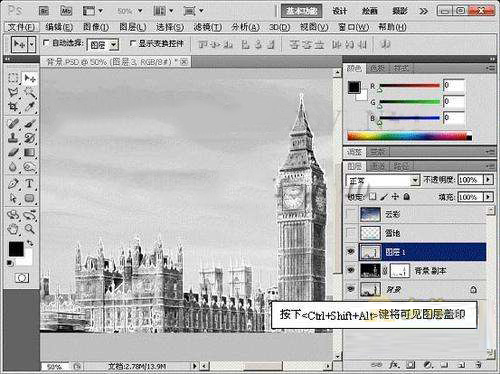The width and height of the screenshot is (500, 374).
Task: Toggle Quick Mask mode icon
Action: point(22,278)
